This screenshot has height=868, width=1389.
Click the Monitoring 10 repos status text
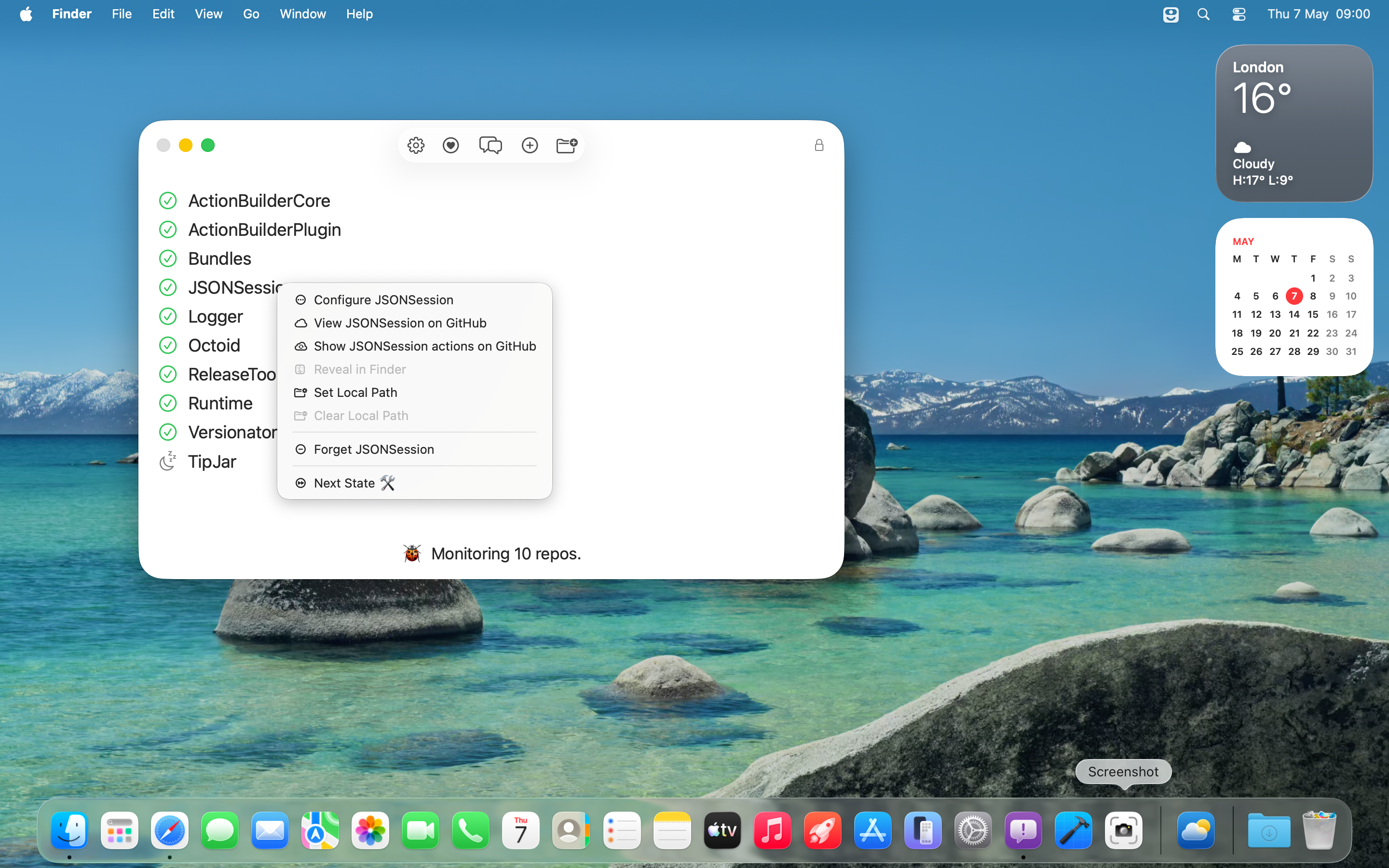pyautogui.click(x=505, y=554)
